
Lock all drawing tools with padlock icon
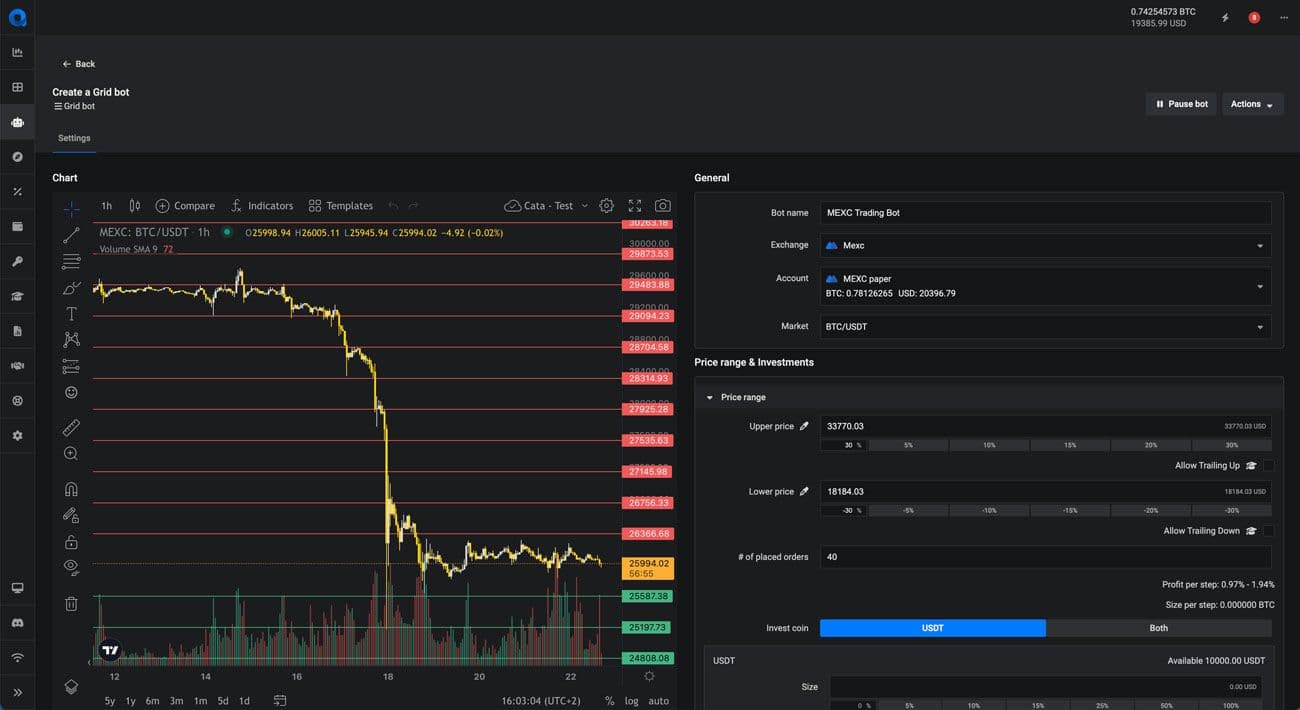(x=71, y=542)
